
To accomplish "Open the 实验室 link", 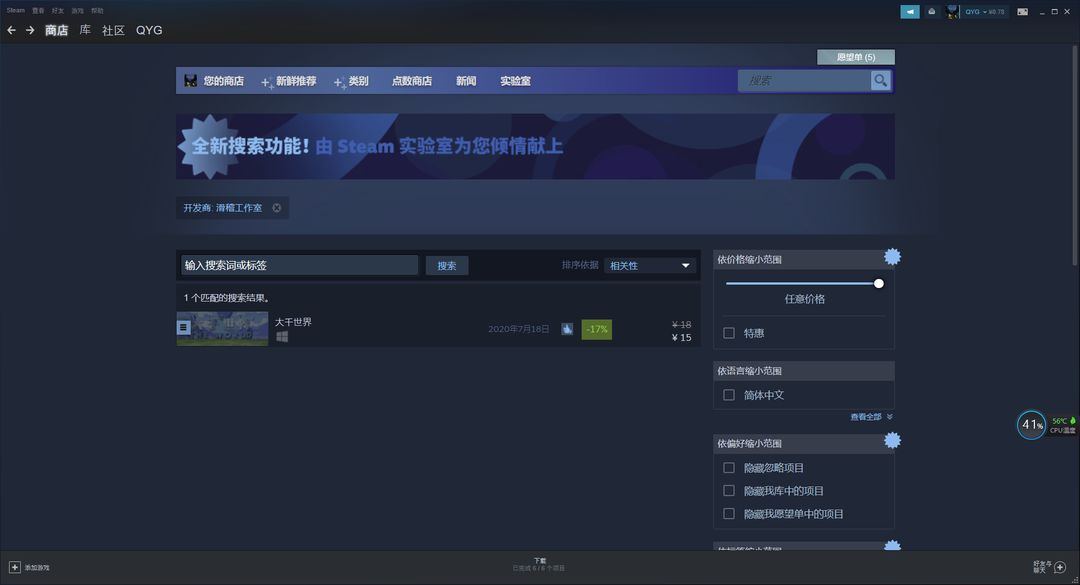I will [515, 81].
